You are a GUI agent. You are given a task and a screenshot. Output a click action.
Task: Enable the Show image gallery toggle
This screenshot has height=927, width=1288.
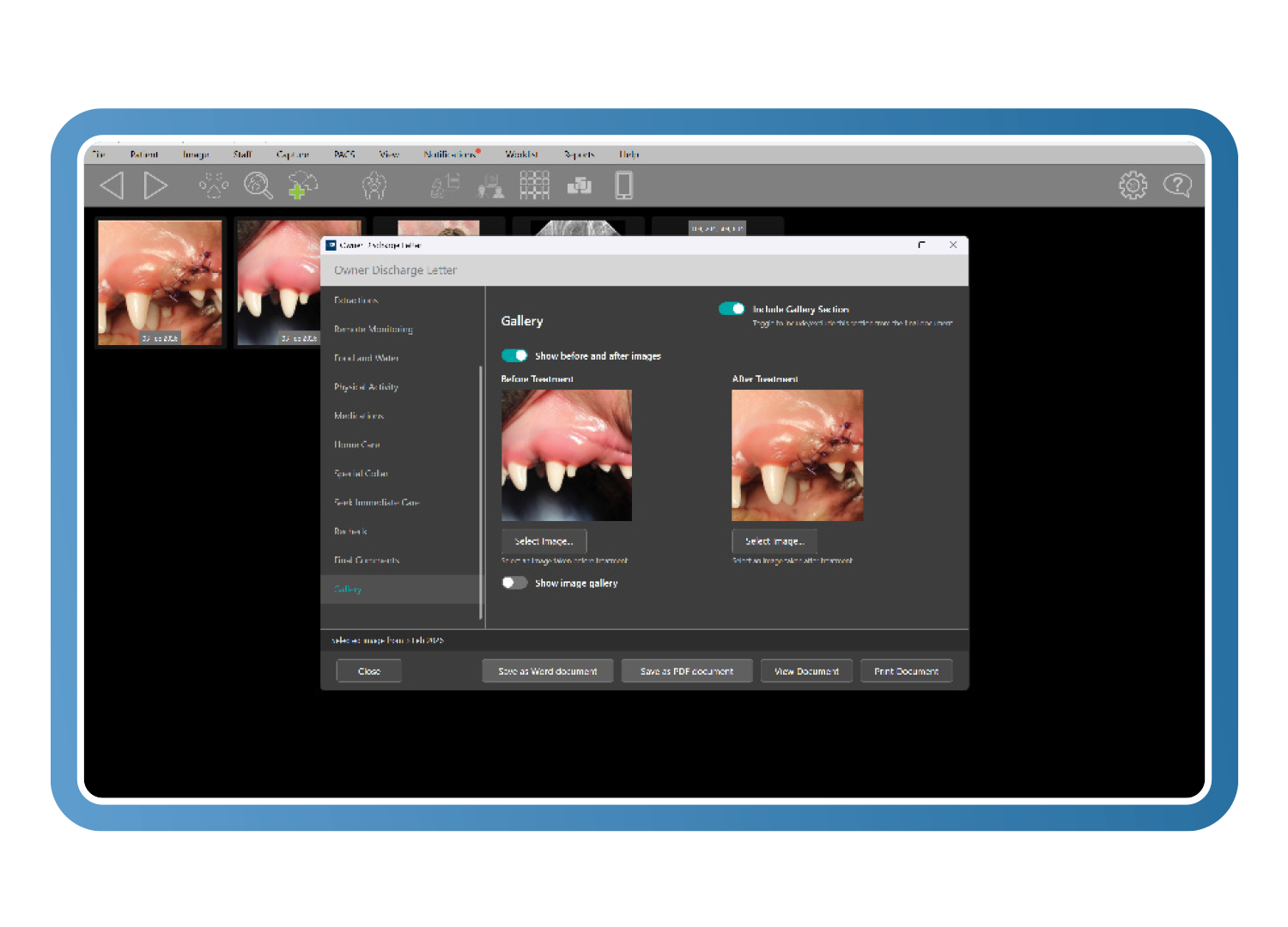(514, 583)
